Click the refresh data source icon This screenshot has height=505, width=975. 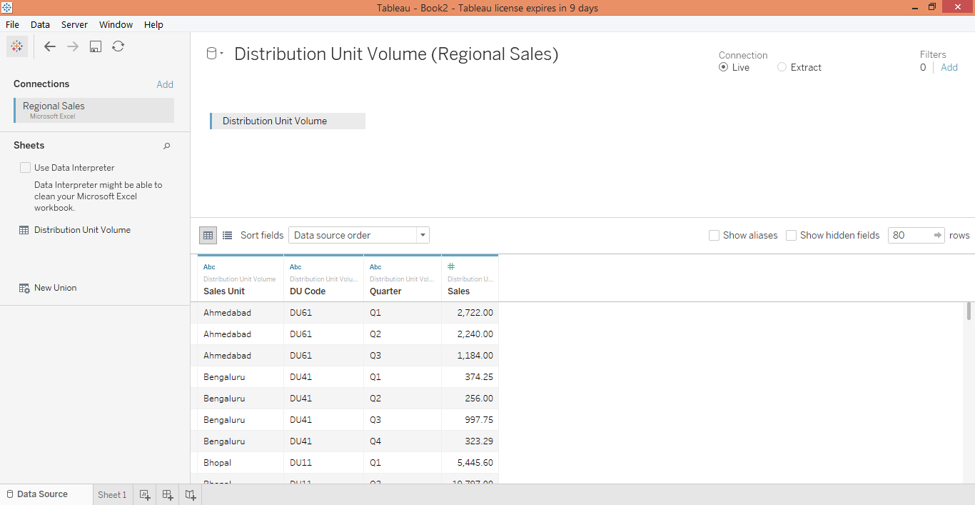(118, 46)
